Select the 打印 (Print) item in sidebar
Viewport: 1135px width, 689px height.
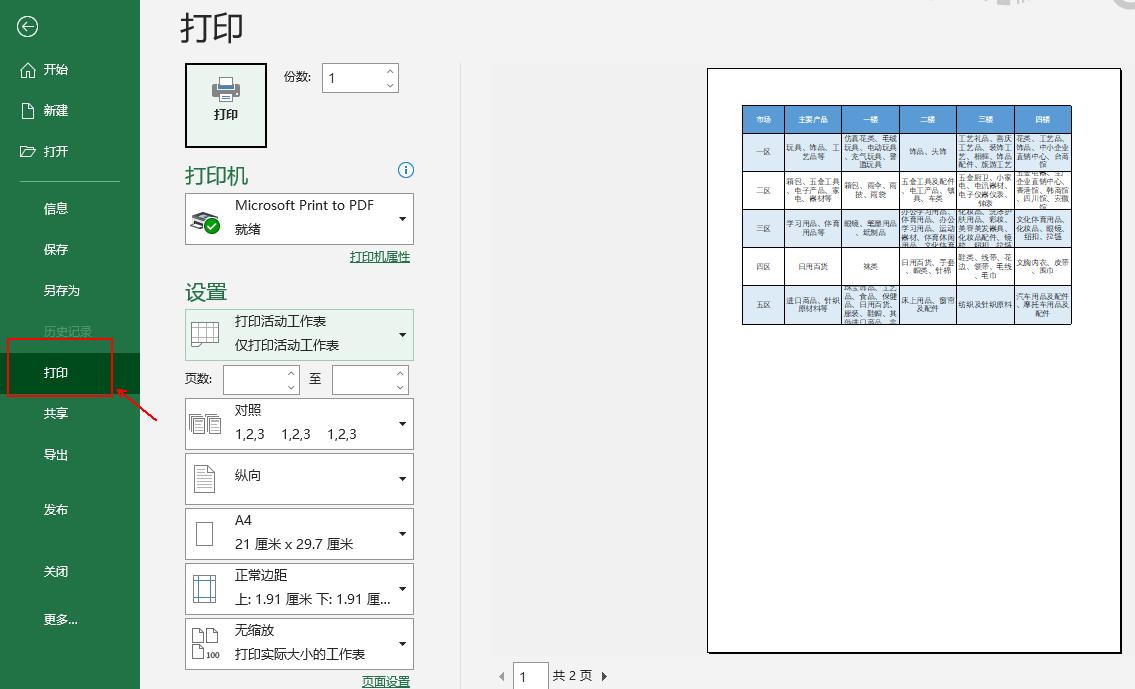tap(57, 371)
